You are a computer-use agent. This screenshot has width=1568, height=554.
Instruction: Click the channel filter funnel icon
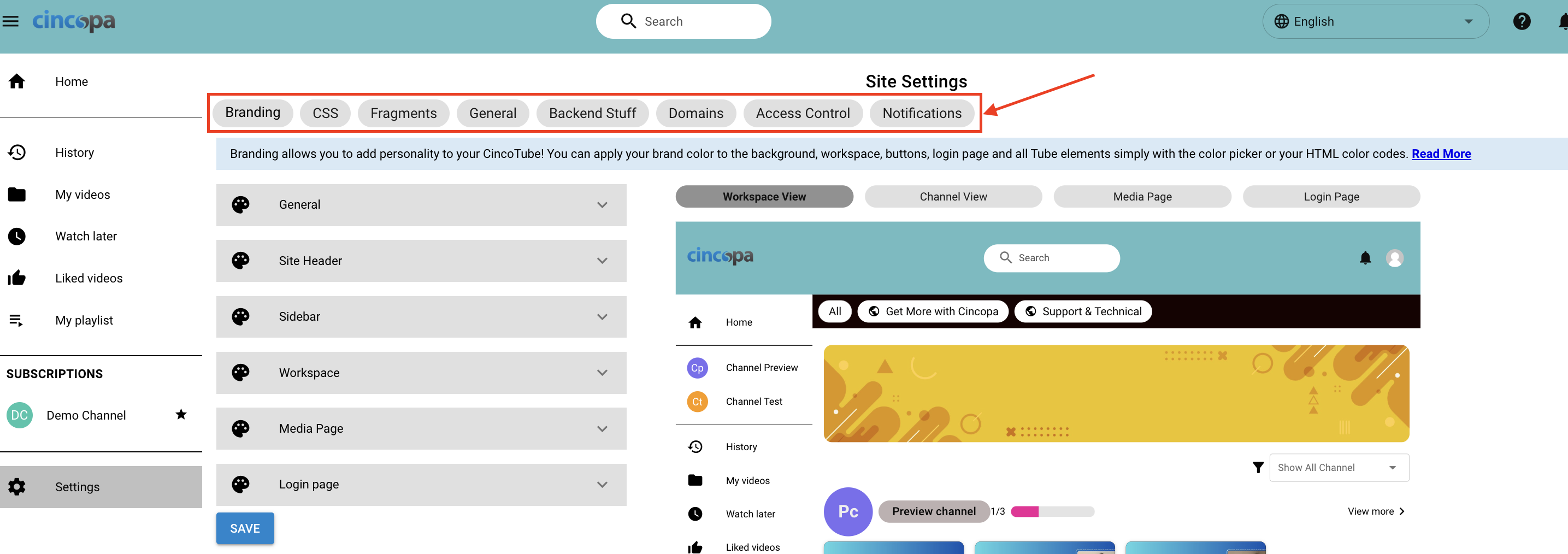1258,468
